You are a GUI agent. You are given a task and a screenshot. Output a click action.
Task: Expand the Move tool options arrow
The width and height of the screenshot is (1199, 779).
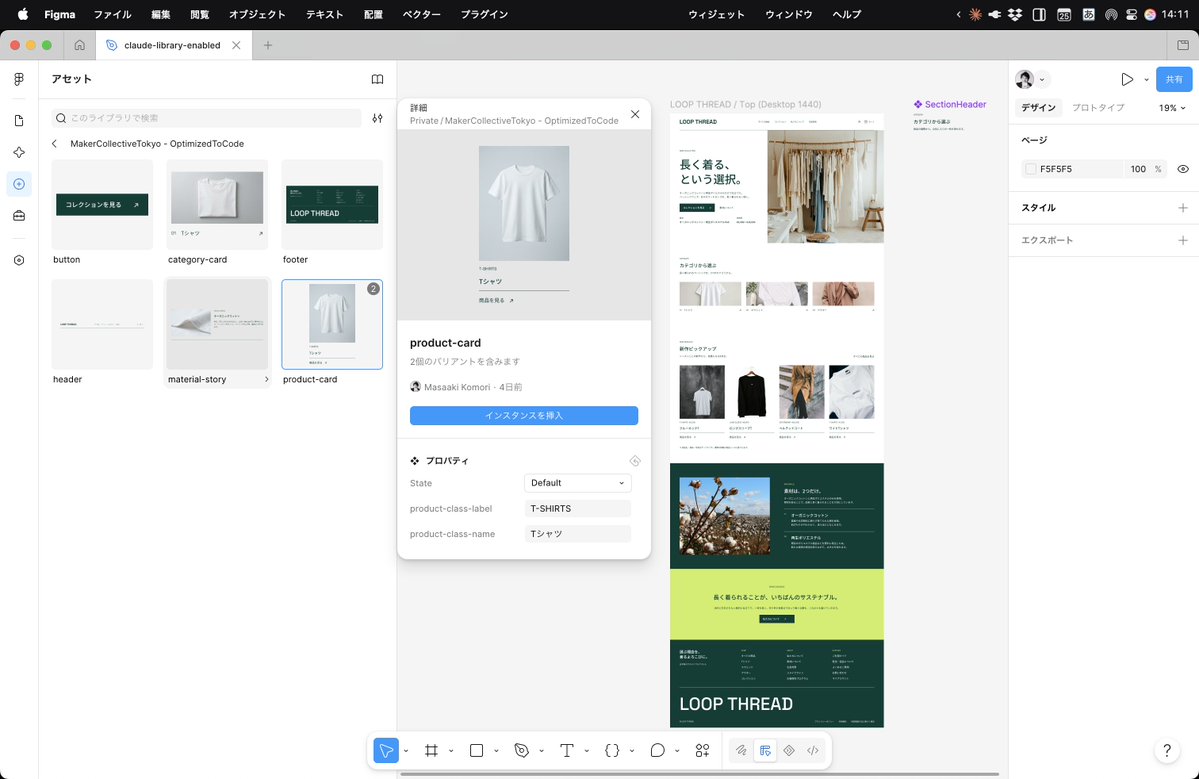pos(406,751)
